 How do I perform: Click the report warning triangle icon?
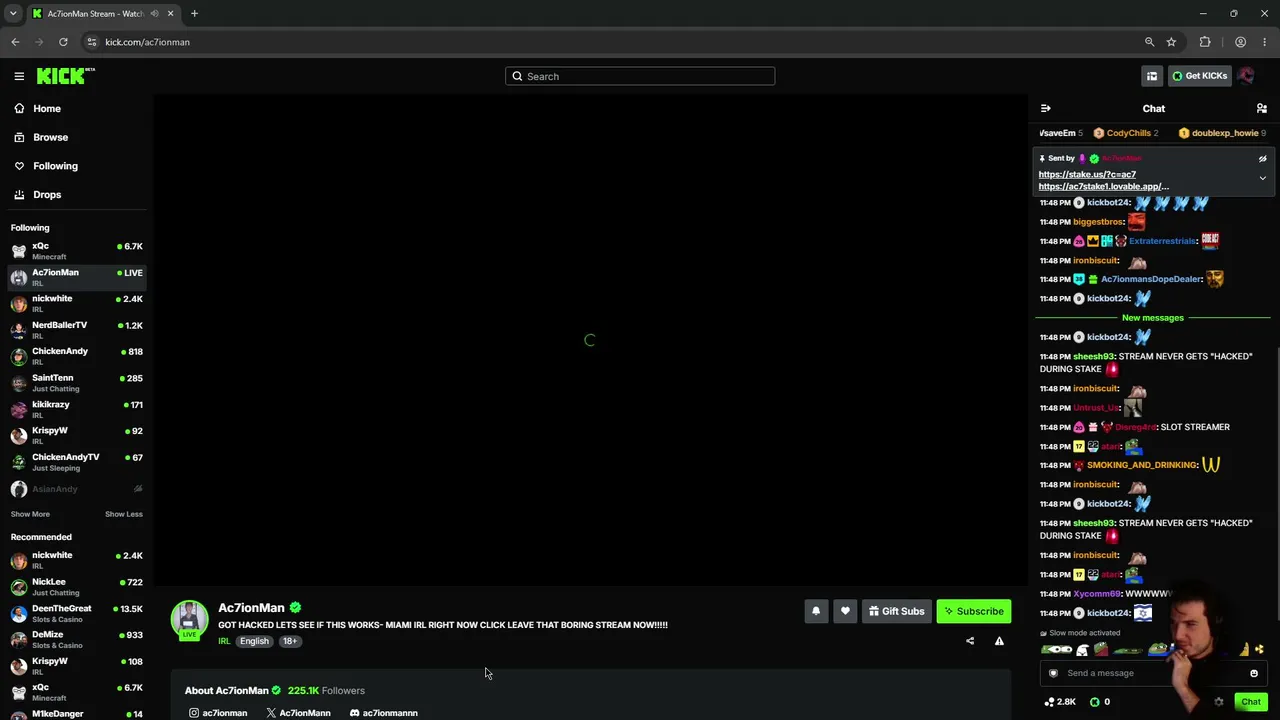999,641
